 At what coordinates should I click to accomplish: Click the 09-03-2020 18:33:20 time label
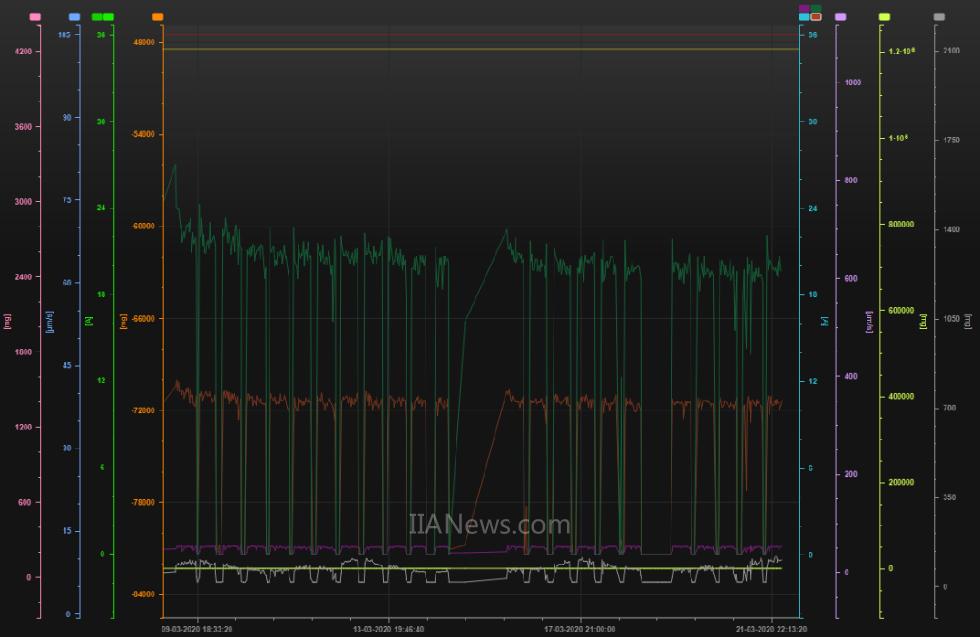tap(197, 630)
